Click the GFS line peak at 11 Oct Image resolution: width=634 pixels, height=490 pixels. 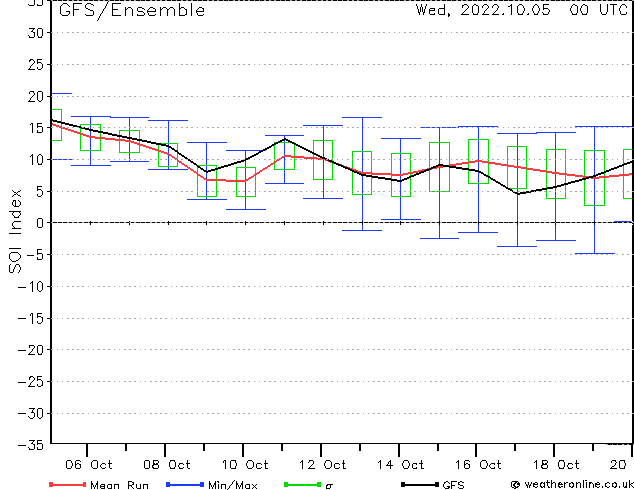point(285,139)
